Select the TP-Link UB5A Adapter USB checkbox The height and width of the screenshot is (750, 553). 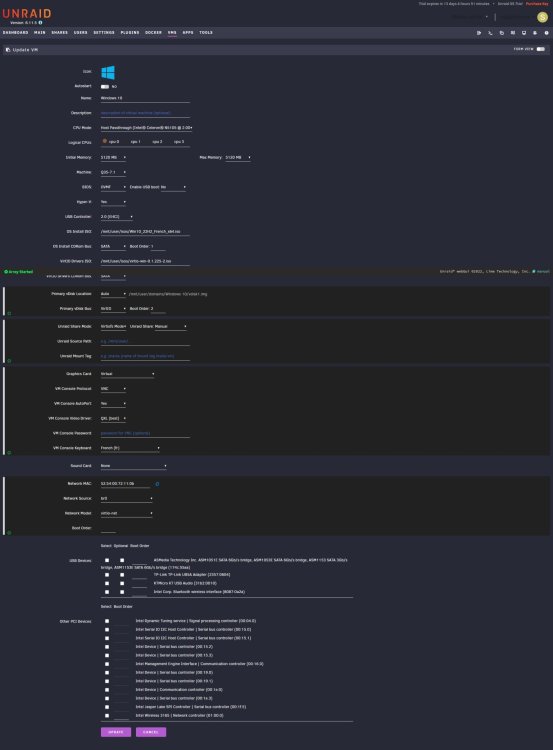pyautogui.click(x=107, y=575)
